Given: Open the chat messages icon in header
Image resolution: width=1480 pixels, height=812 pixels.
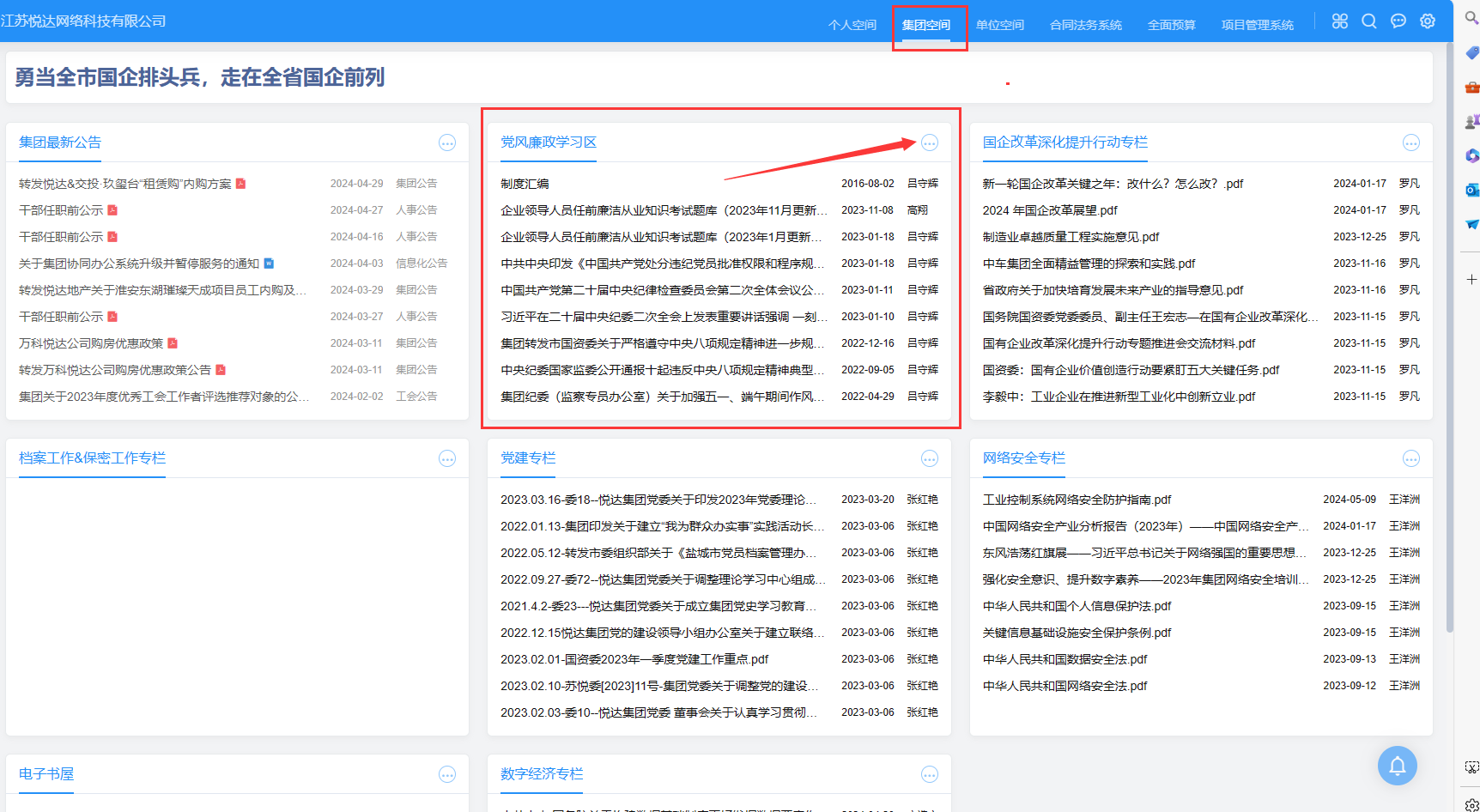Looking at the screenshot, I should [x=1398, y=21].
